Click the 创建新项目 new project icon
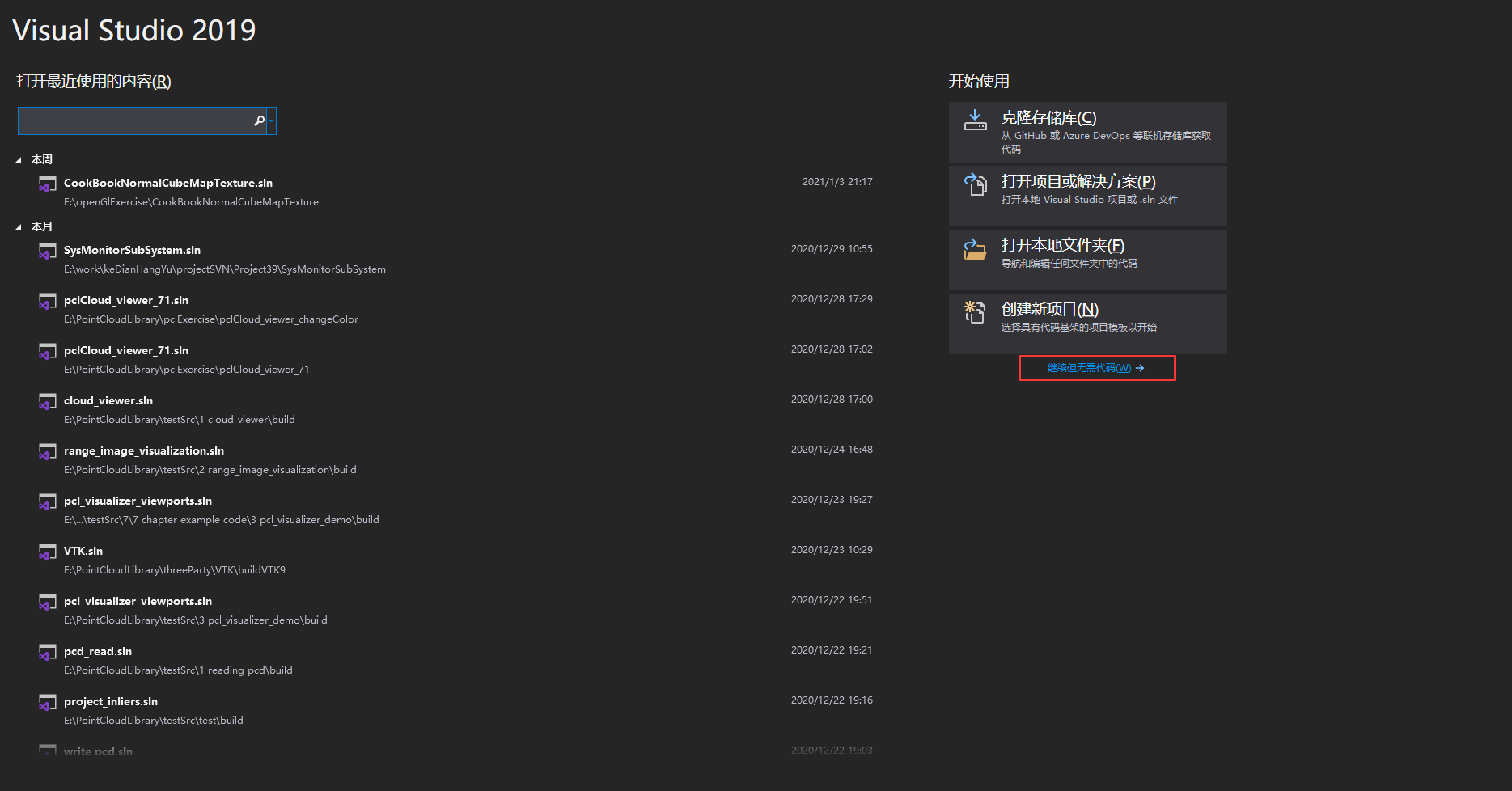 (x=975, y=312)
